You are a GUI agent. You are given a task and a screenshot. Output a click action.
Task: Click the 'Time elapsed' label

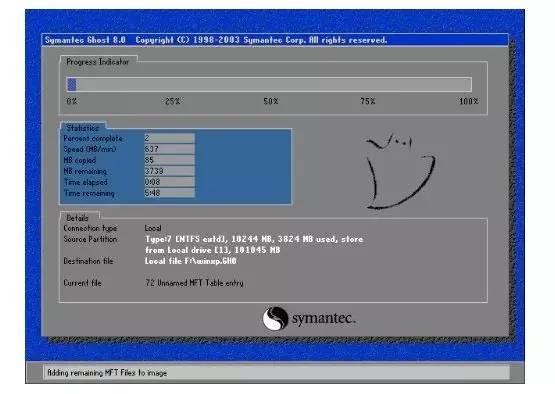point(86,182)
